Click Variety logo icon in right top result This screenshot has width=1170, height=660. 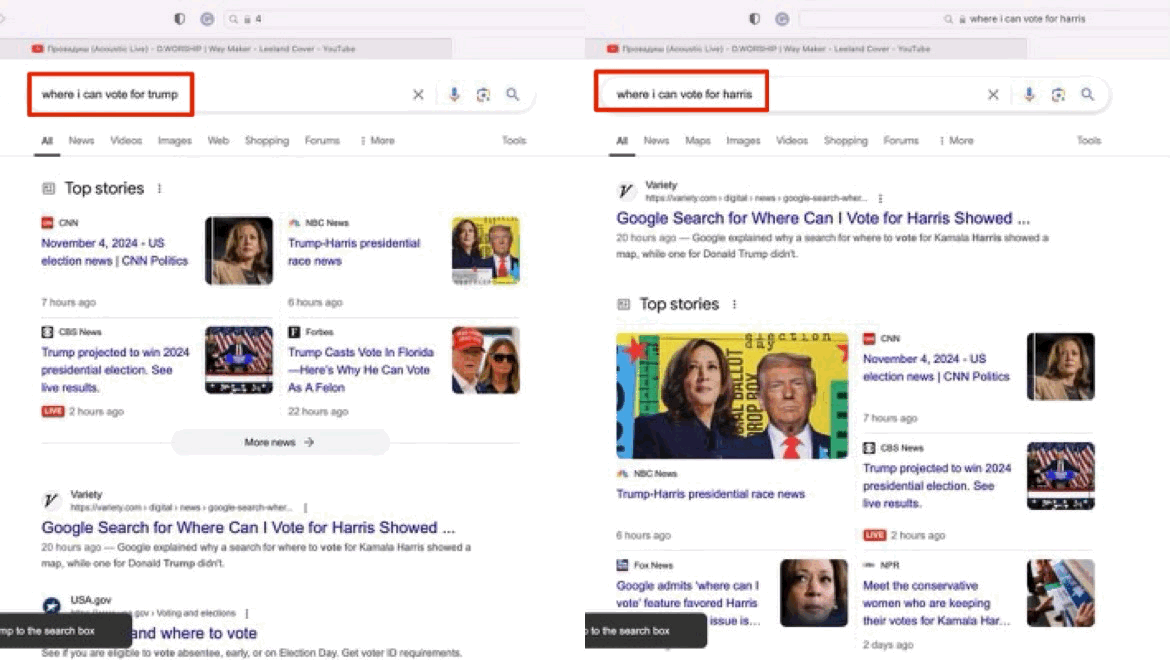pos(626,191)
